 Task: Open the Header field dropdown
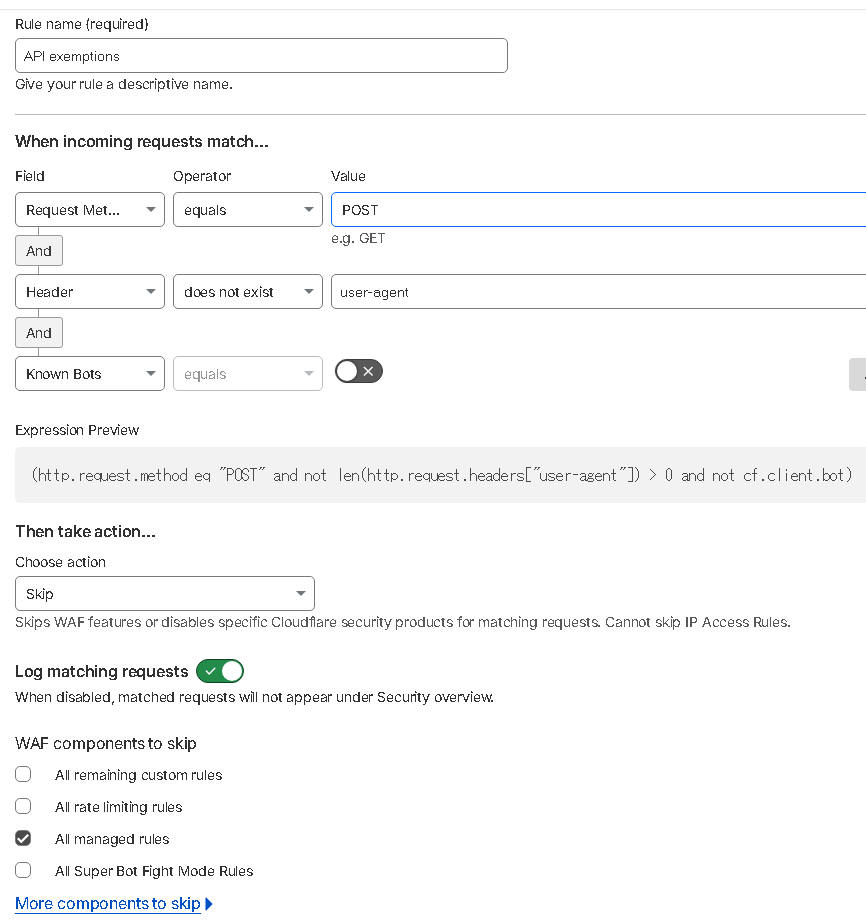point(90,292)
